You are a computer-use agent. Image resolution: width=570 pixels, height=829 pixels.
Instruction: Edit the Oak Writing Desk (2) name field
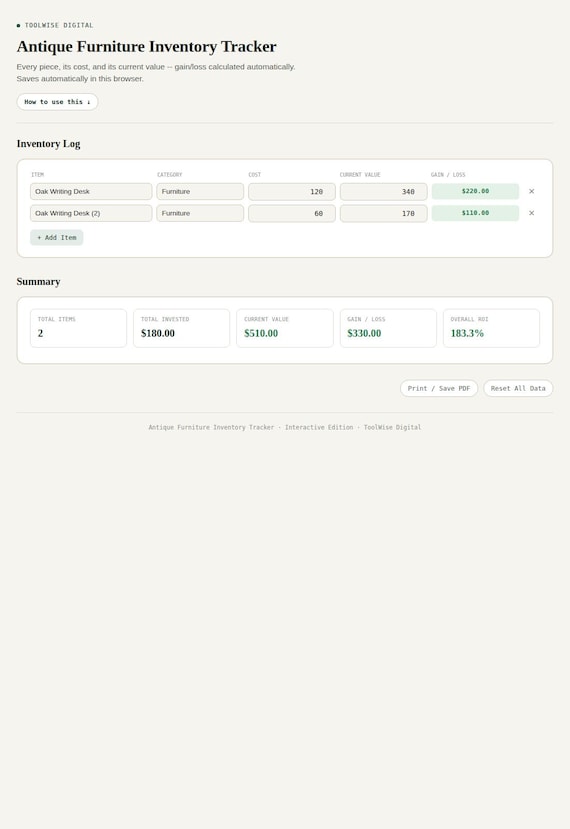point(91,213)
